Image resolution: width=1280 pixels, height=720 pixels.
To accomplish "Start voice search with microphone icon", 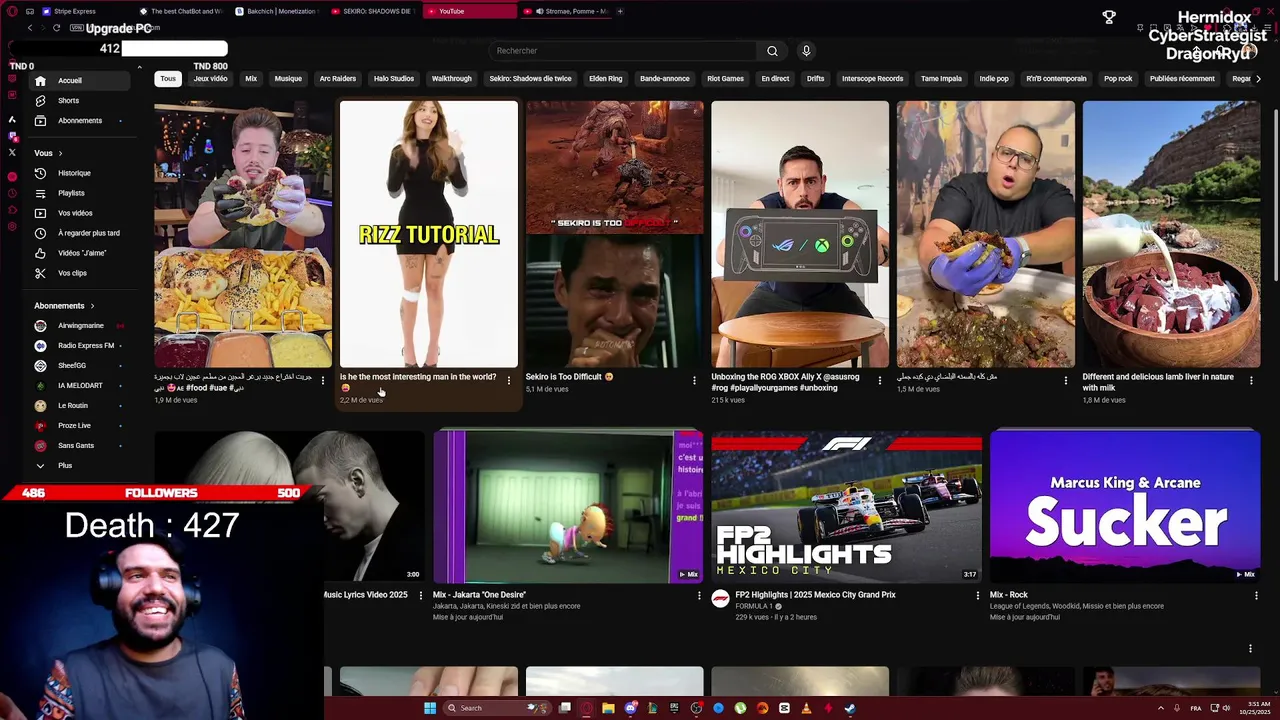I will click(x=806, y=51).
